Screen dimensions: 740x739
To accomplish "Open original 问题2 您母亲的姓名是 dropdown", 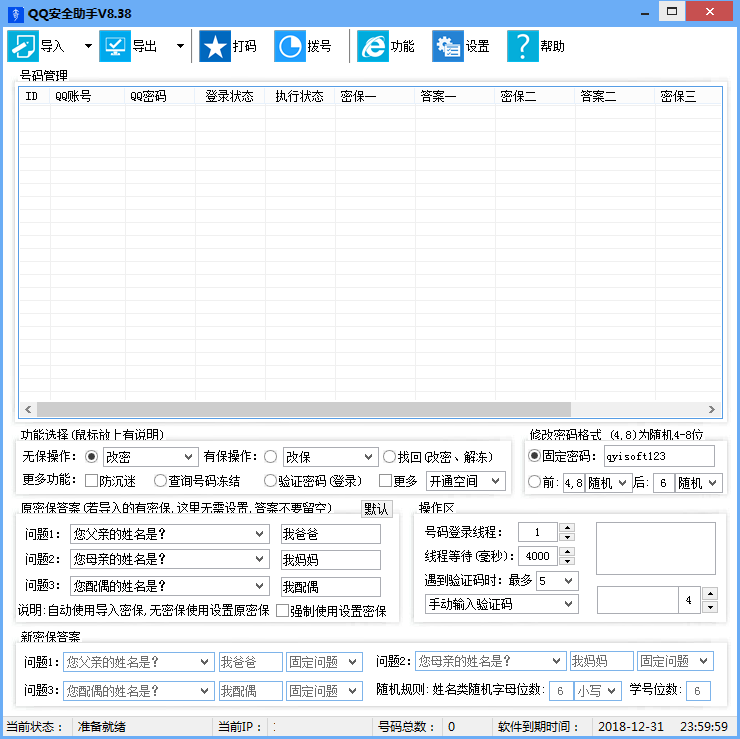I will coord(170,559).
